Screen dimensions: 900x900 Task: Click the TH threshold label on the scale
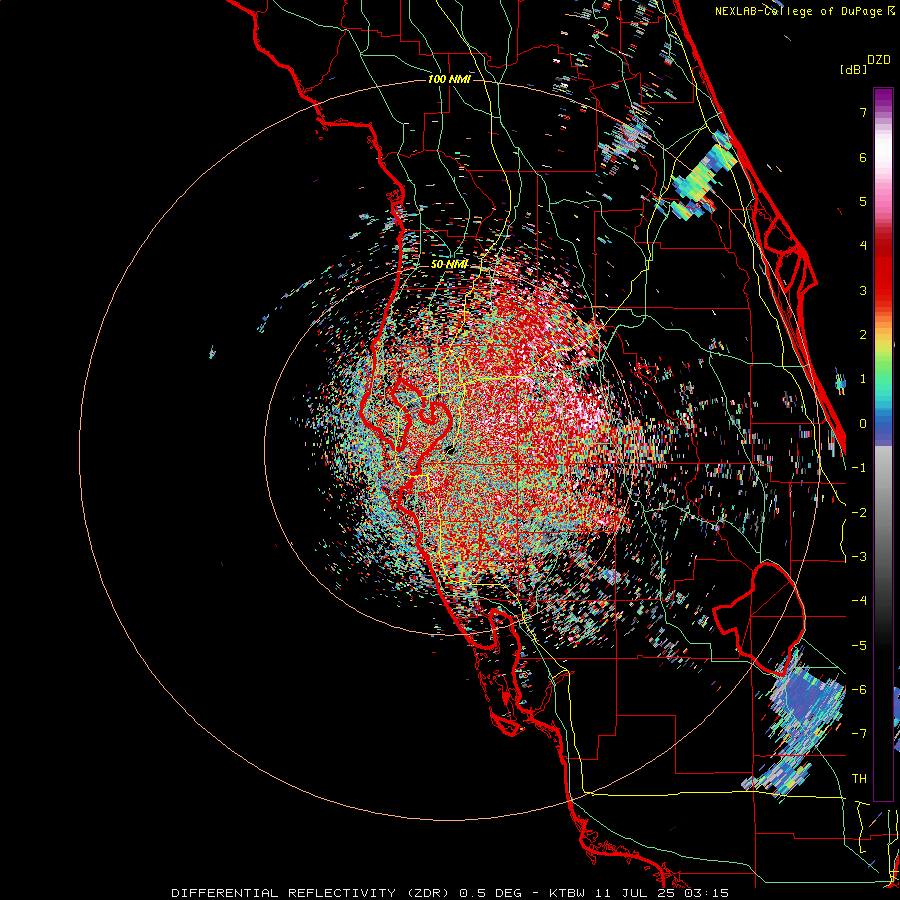859,779
